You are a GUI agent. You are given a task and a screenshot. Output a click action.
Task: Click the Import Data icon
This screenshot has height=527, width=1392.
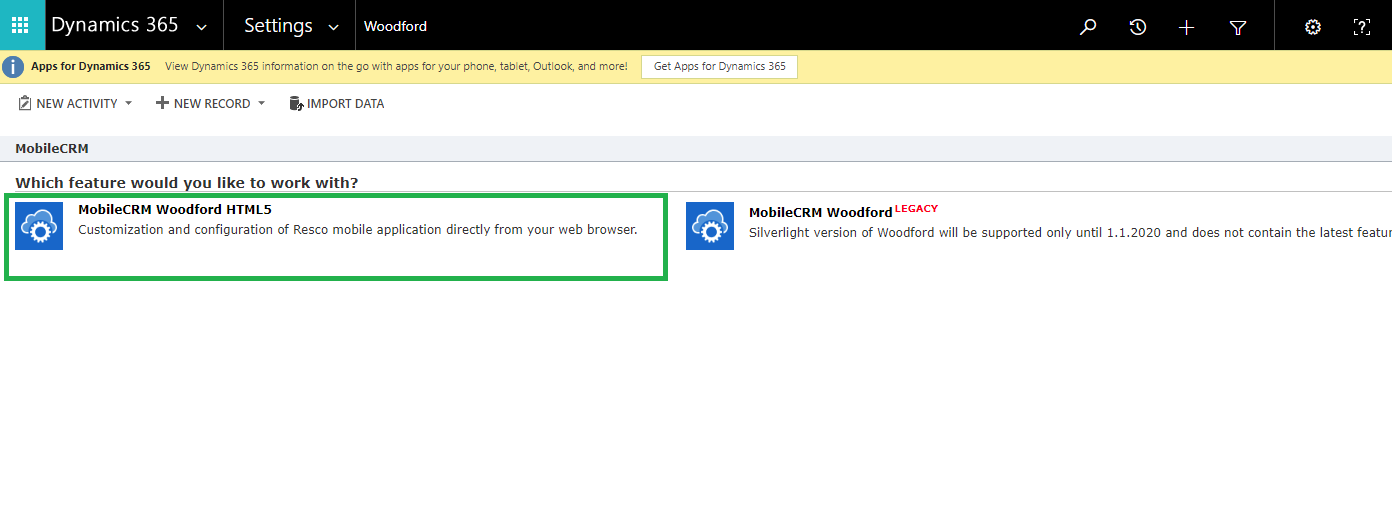pyautogui.click(x=296, y=103)
